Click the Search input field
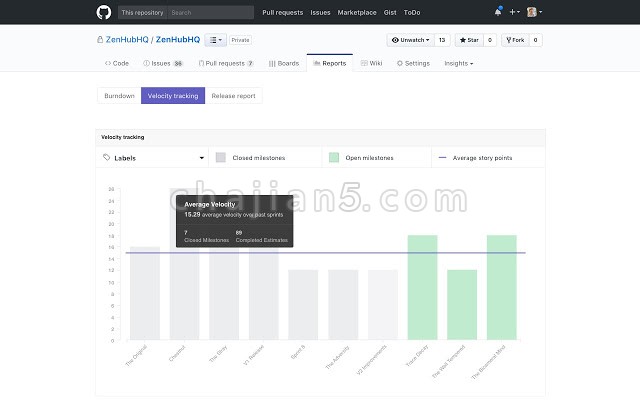Image resolution: width=640 pixels, height=400 pixels. pyautogui.click(x=211, y=13)
